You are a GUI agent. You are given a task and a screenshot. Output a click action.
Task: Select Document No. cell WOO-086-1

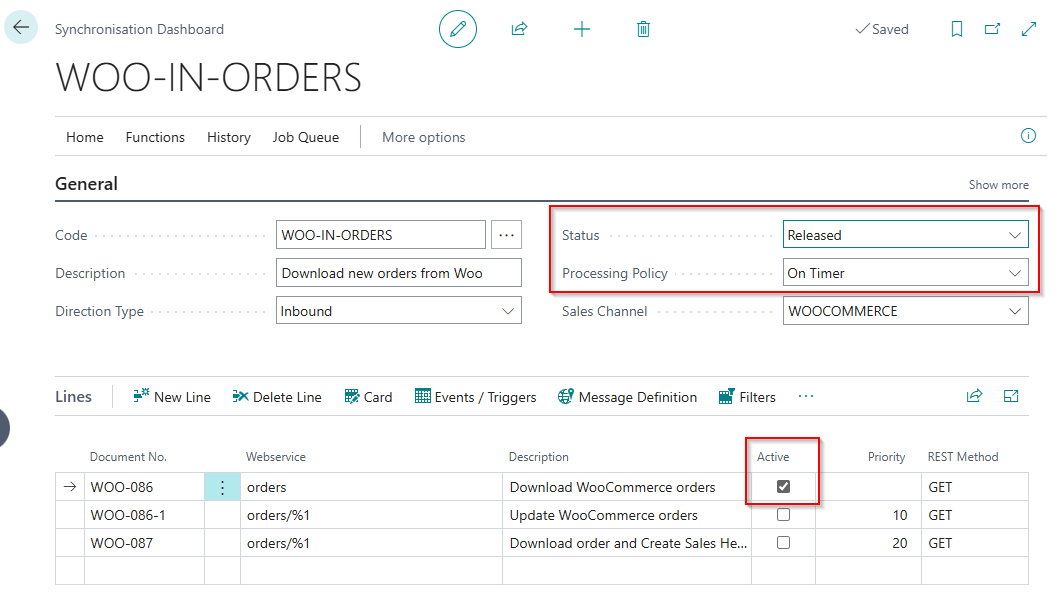click(x=144, y=515)
